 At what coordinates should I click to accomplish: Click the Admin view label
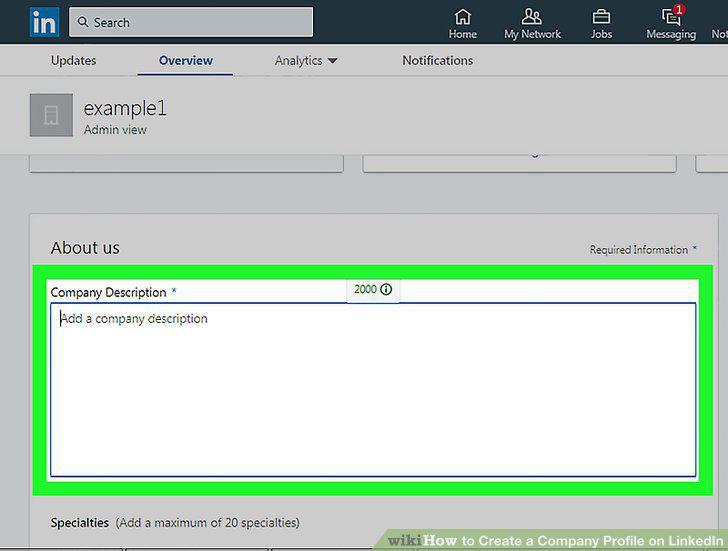coord(115,130)
